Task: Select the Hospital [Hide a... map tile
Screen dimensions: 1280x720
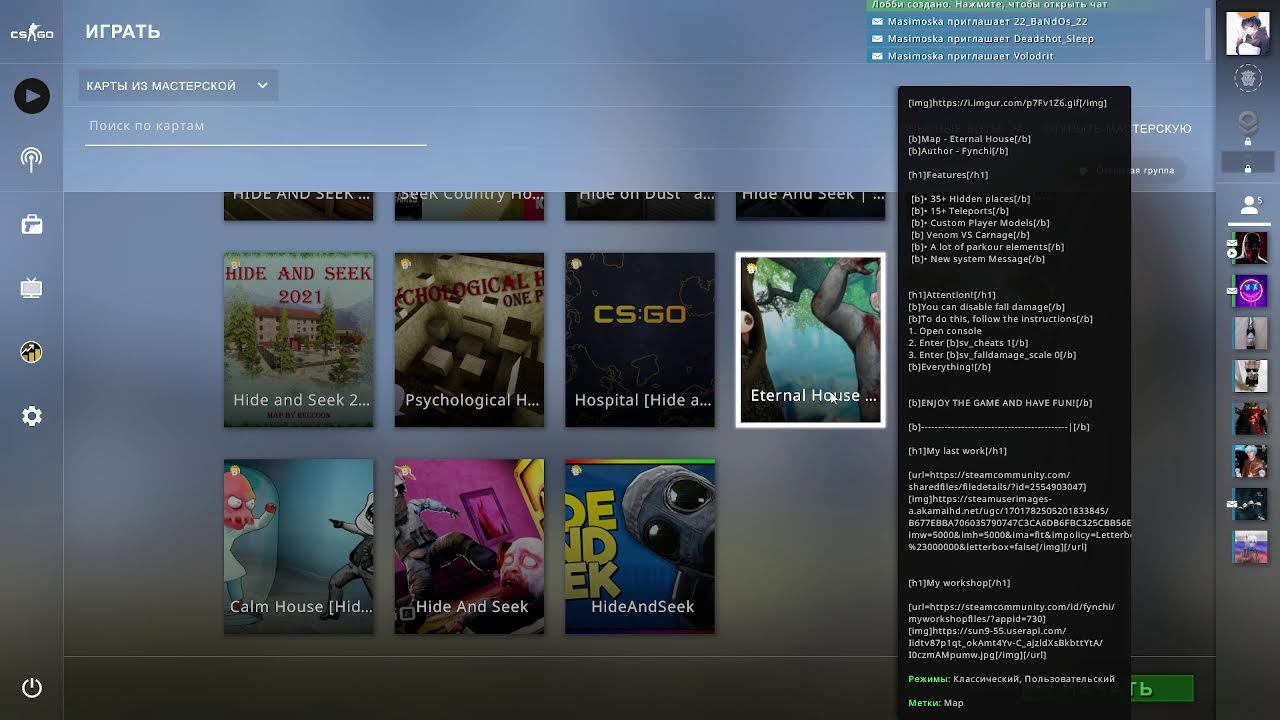Action: click(x=640, y=340)
